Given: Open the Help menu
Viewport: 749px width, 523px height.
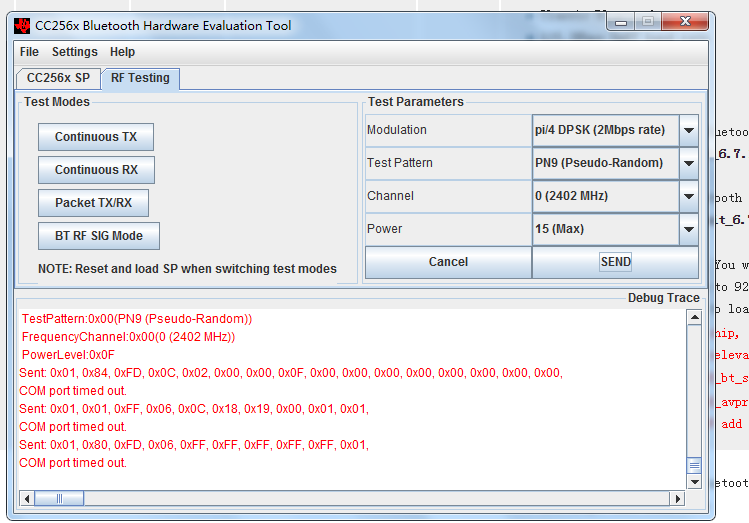Looking at the screenshot, I should coord(122,52).
